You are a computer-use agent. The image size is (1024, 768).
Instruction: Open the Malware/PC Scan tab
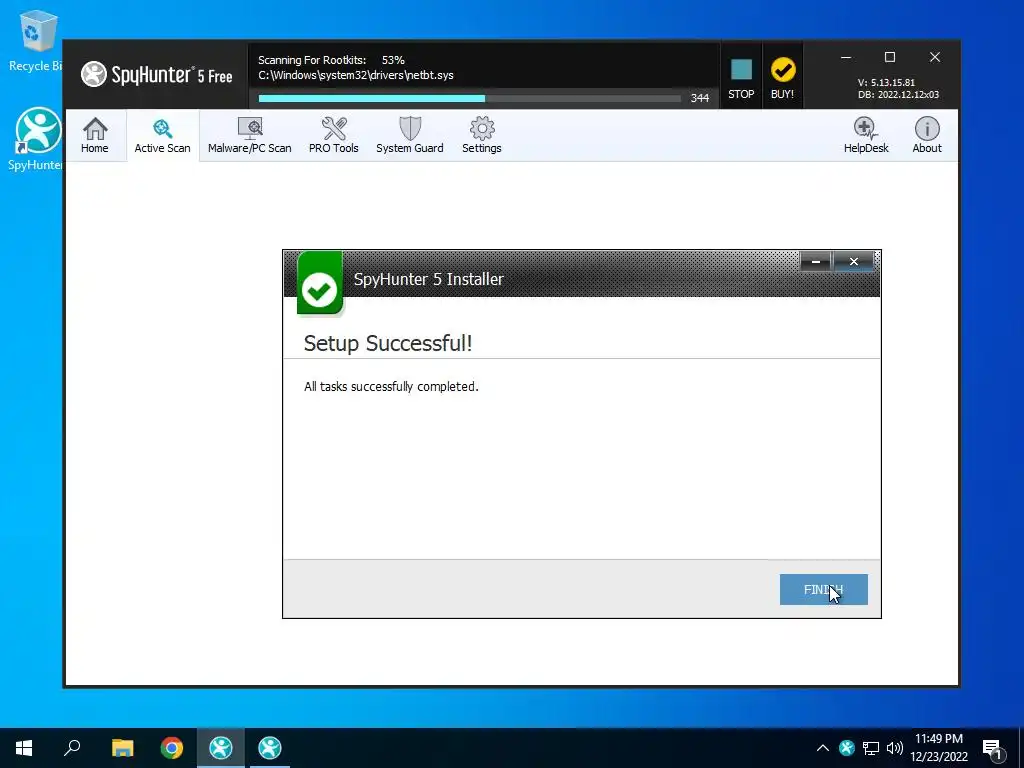coord(249,135)
